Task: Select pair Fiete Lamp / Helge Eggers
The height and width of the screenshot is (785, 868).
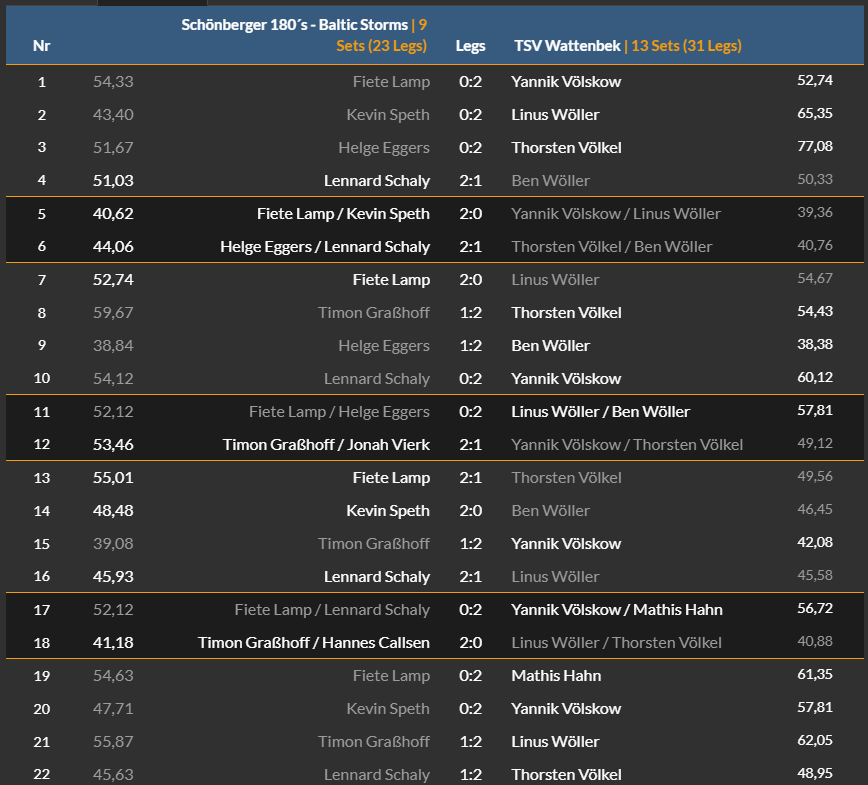Action: coord(339,412)
